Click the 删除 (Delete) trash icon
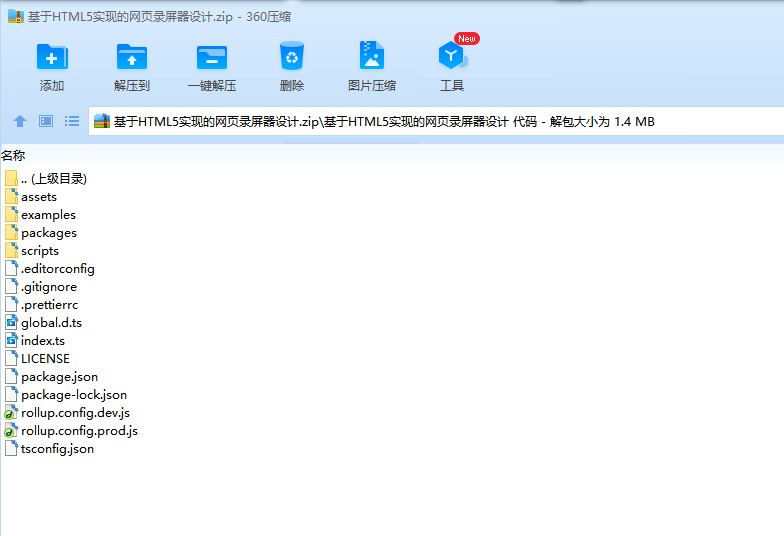Viewport: 784px width, 536px height. click(x=292, y=56)
